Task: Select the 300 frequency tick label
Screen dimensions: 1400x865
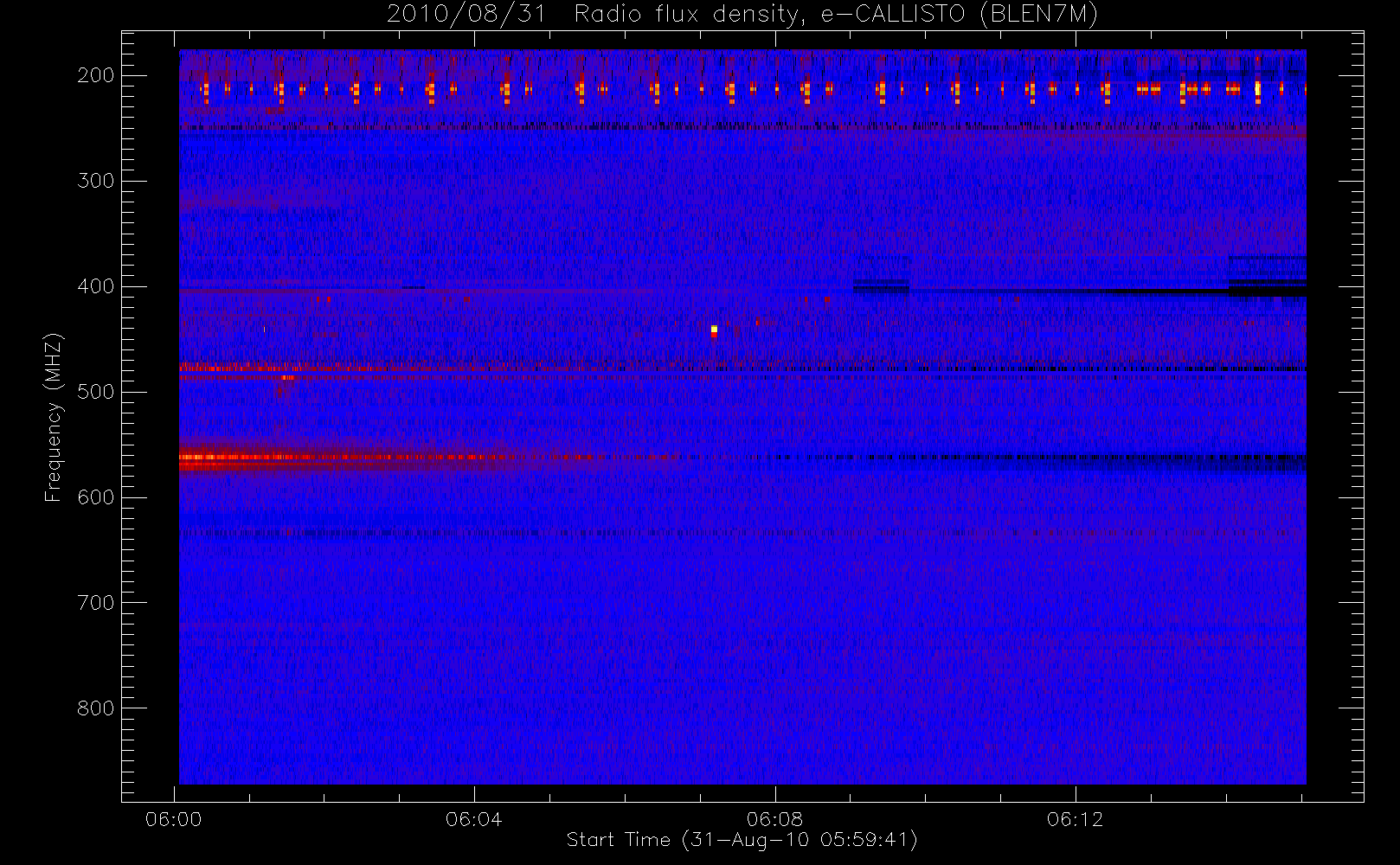Action: point(96,181)
